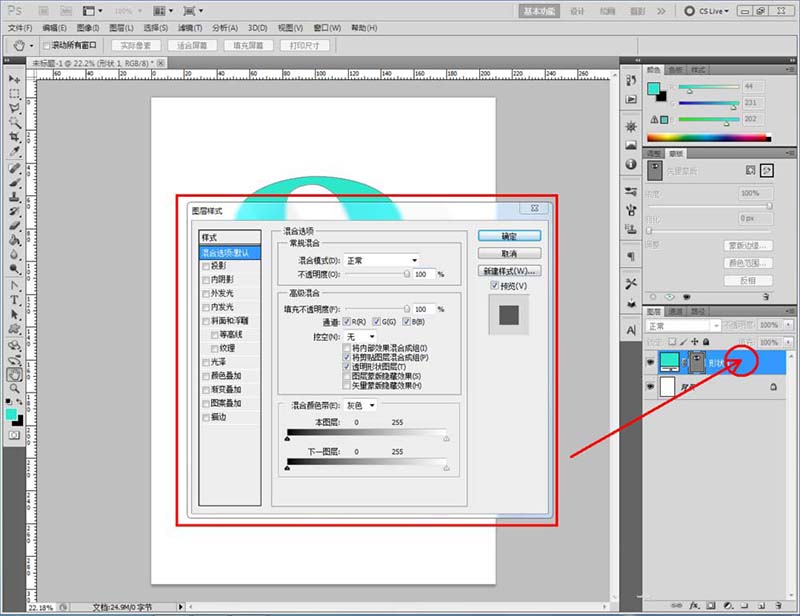Viewport: 800px width, 616px height.
Task: Open the Character panel icon in dock
Action: pos(631,330)
